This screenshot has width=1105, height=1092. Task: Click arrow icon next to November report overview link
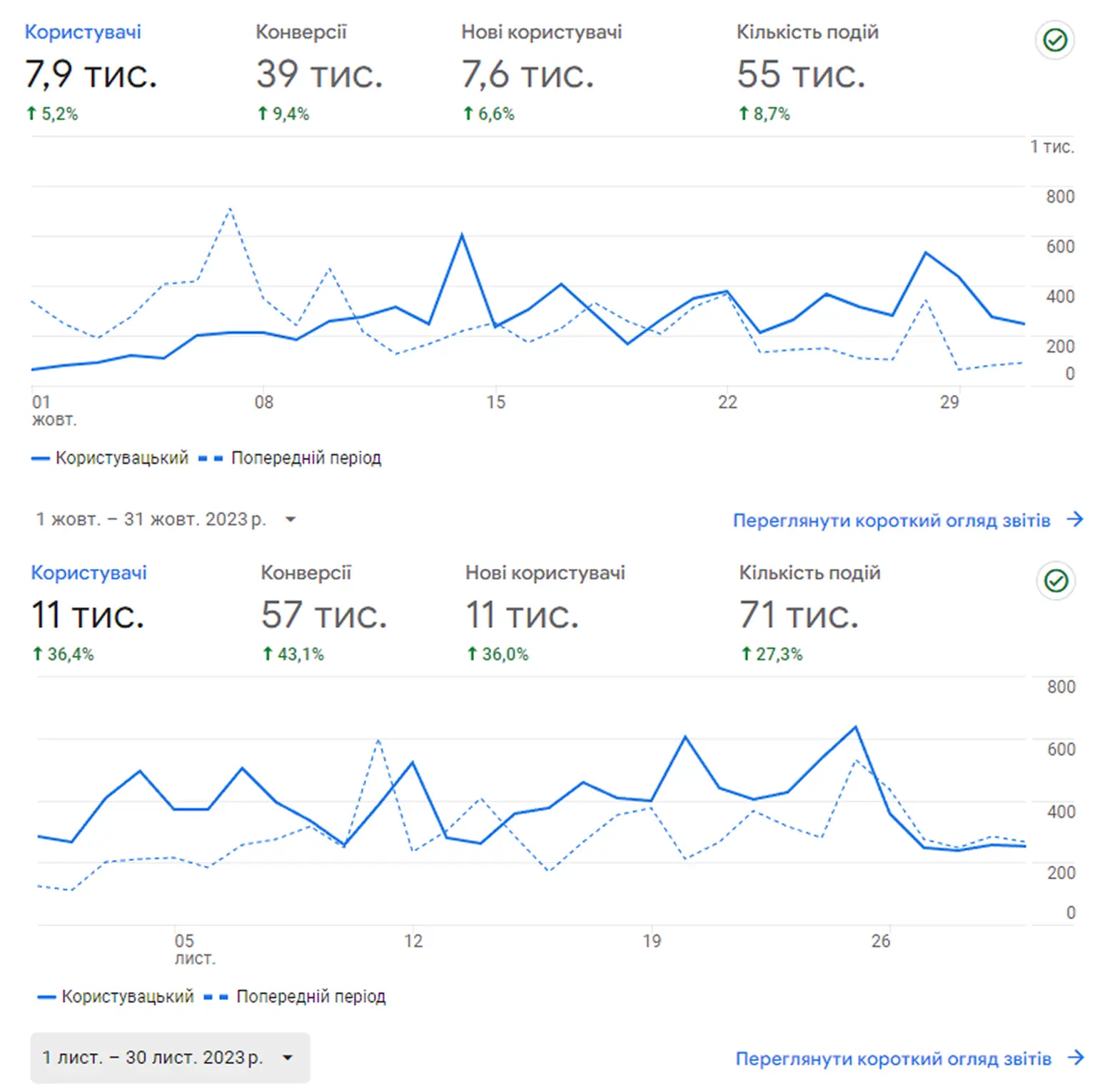[1076, 1058]
